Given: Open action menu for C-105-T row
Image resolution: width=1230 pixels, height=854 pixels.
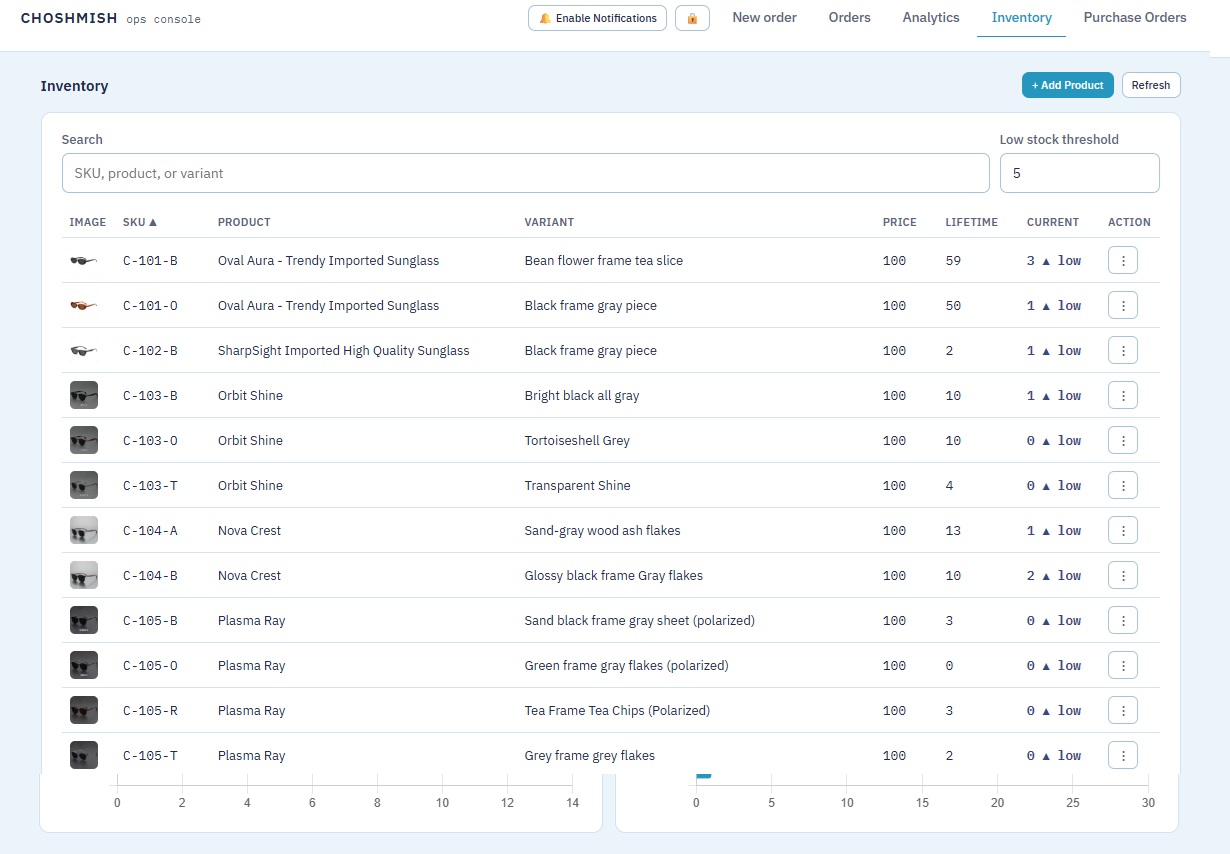Looking at the screenshot, I should (1123, 755).
